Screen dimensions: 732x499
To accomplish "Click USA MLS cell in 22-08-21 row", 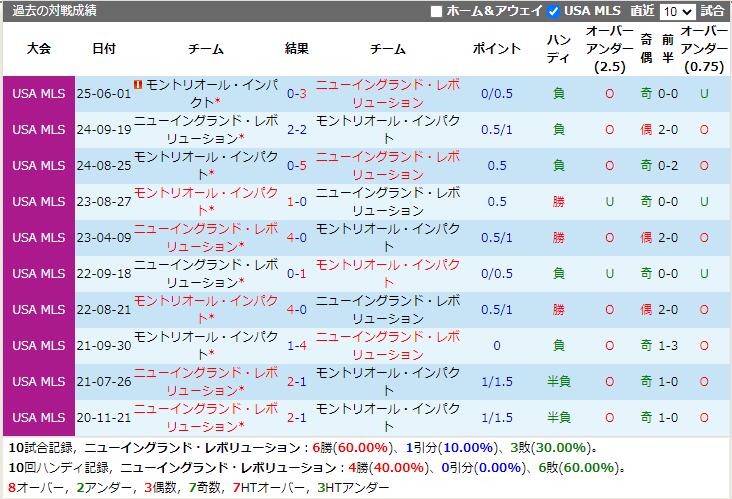I will pos(39,309).
